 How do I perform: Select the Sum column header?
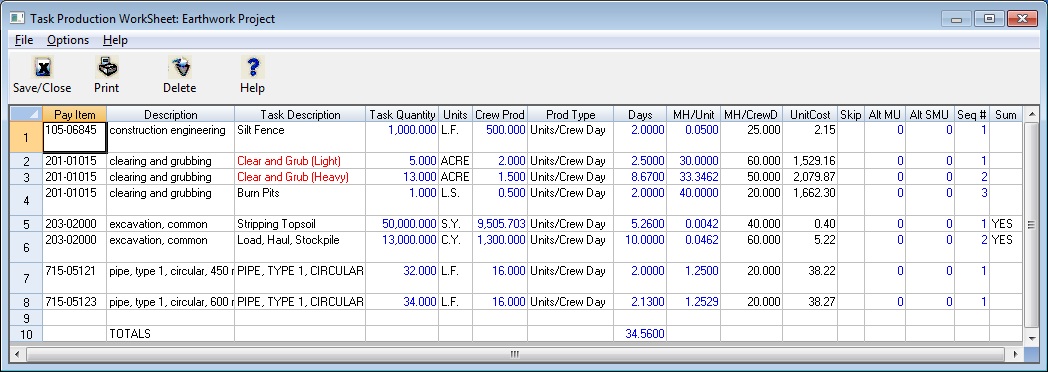click(x=1005, y=115)
